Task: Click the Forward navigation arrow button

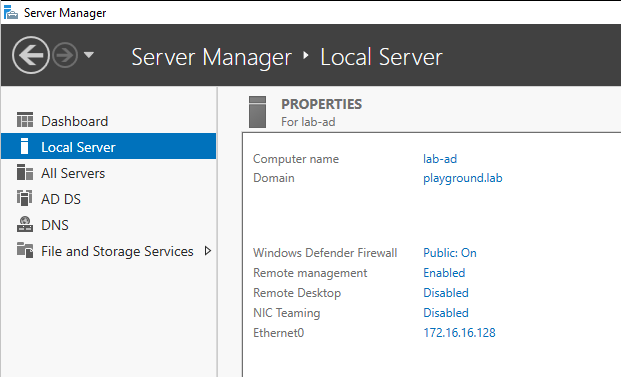Action: point(65,55)
